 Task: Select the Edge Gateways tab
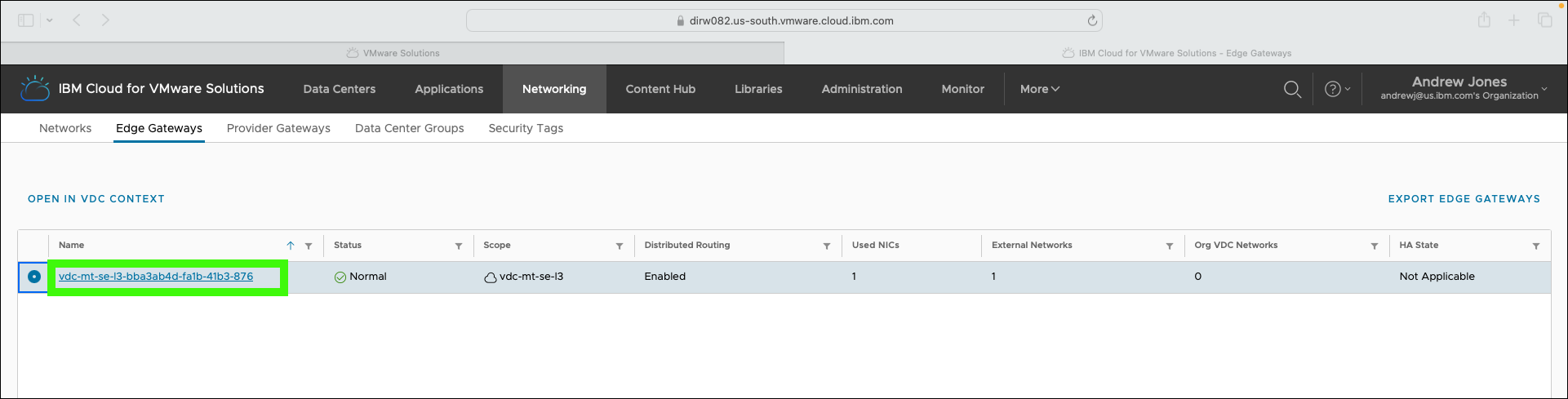159,128
